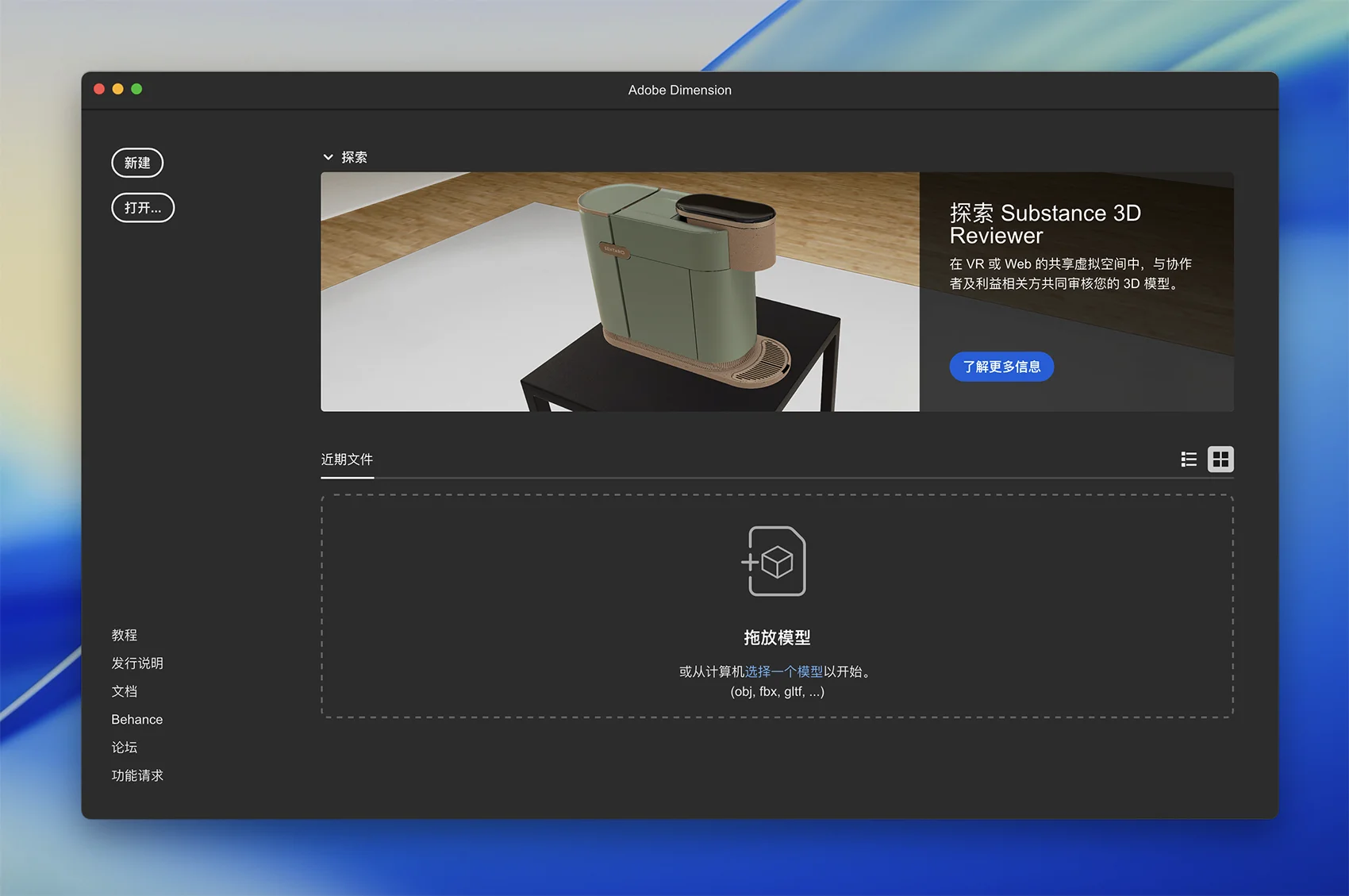
Task: Maximize the window with green button
Action: click(136, 89)
